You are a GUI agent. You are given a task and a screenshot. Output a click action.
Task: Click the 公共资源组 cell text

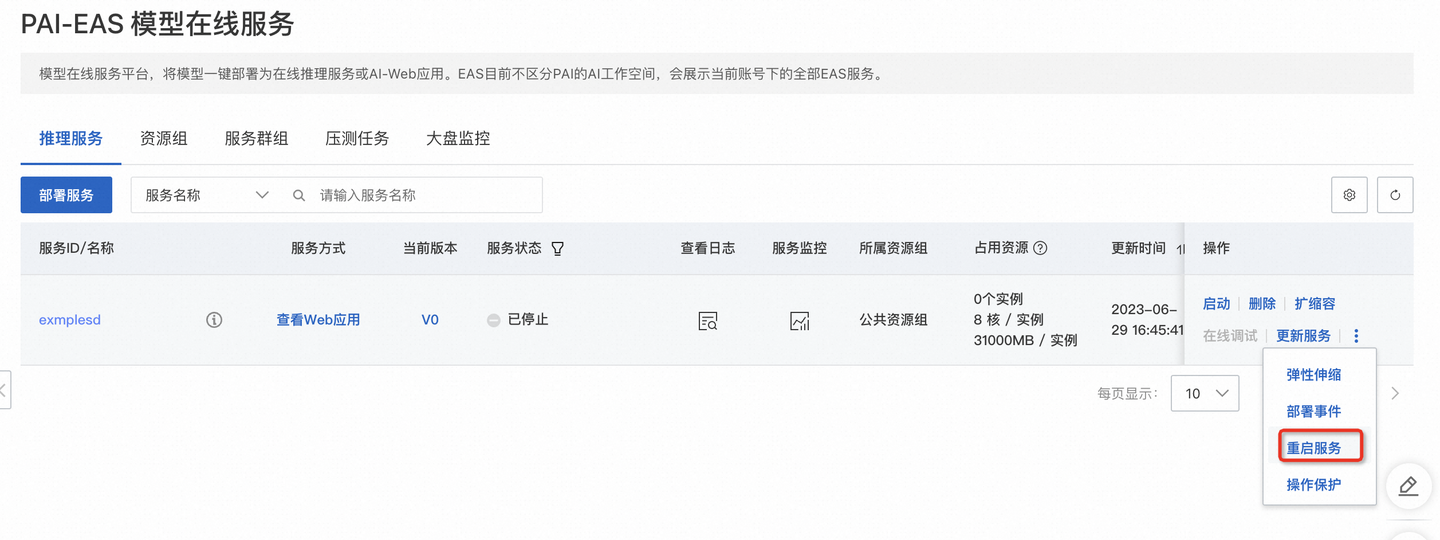coord(893,320)
